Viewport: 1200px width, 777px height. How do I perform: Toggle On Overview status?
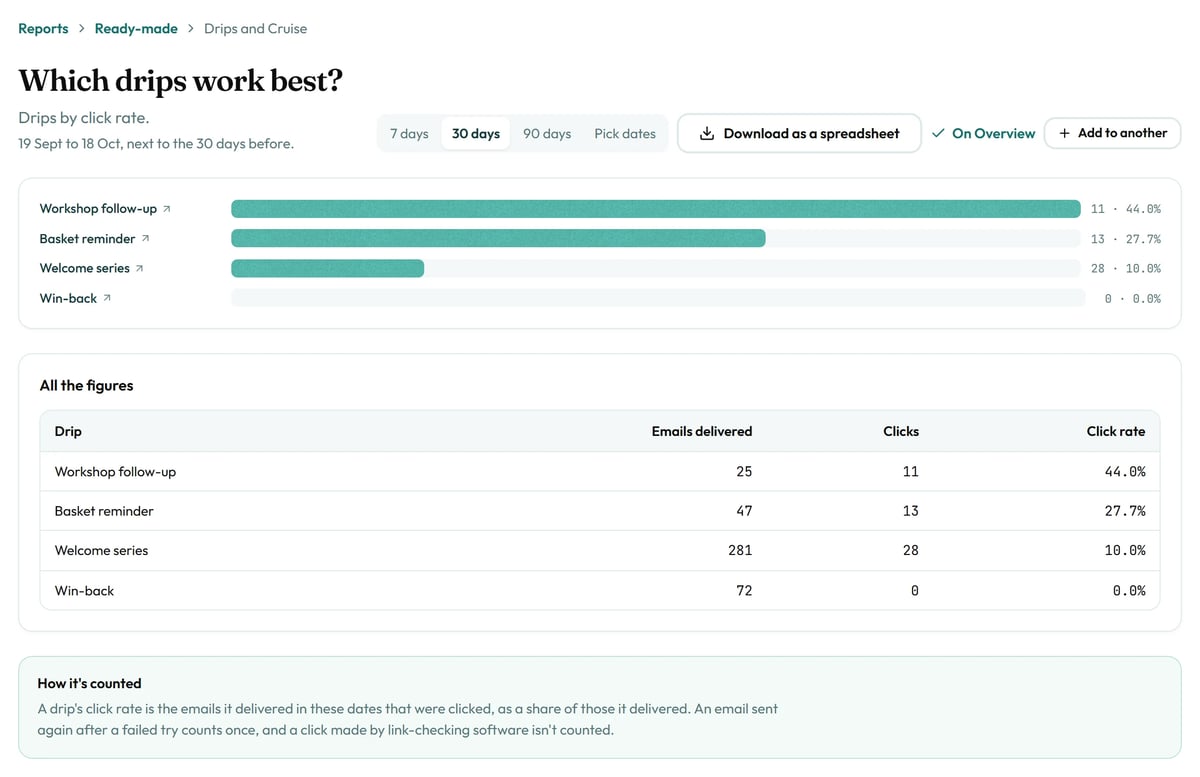983,133
